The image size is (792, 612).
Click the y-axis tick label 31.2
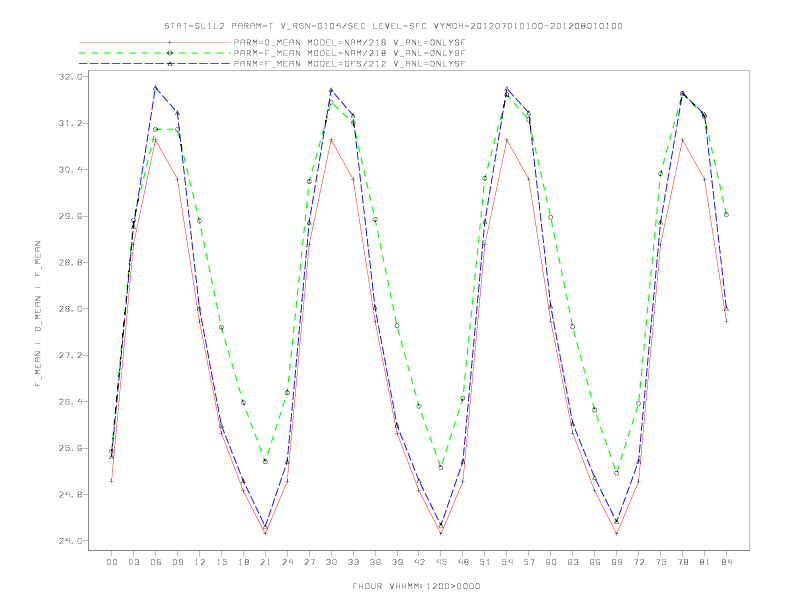pyautogui.click(x=70, y=123)
